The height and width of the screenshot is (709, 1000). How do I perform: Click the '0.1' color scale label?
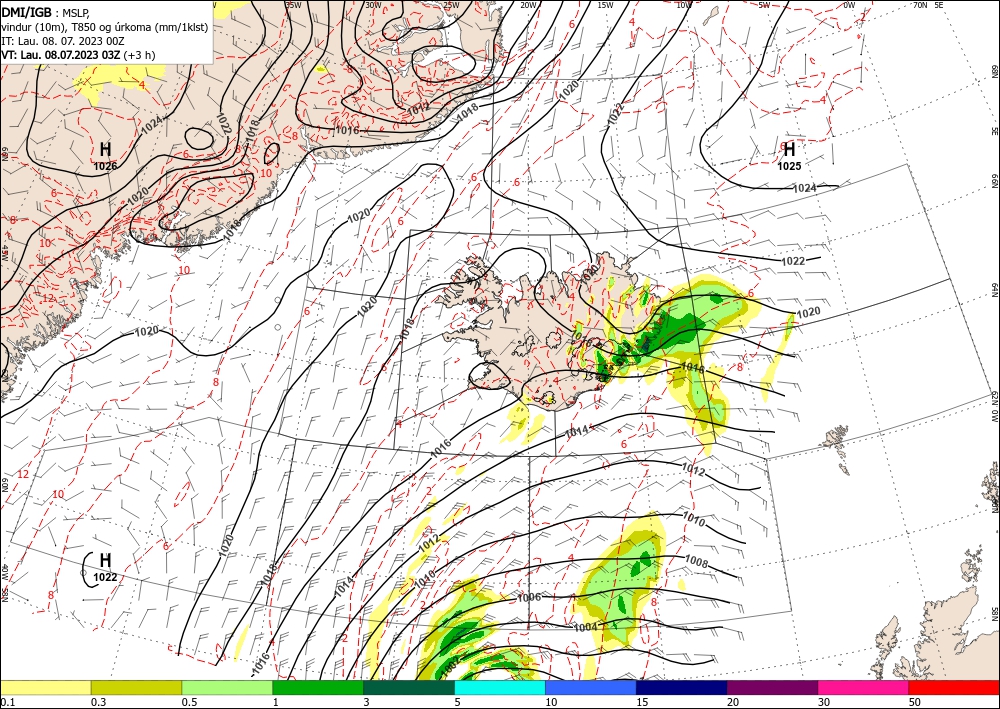pyautogui.click(x=8, y=702)
